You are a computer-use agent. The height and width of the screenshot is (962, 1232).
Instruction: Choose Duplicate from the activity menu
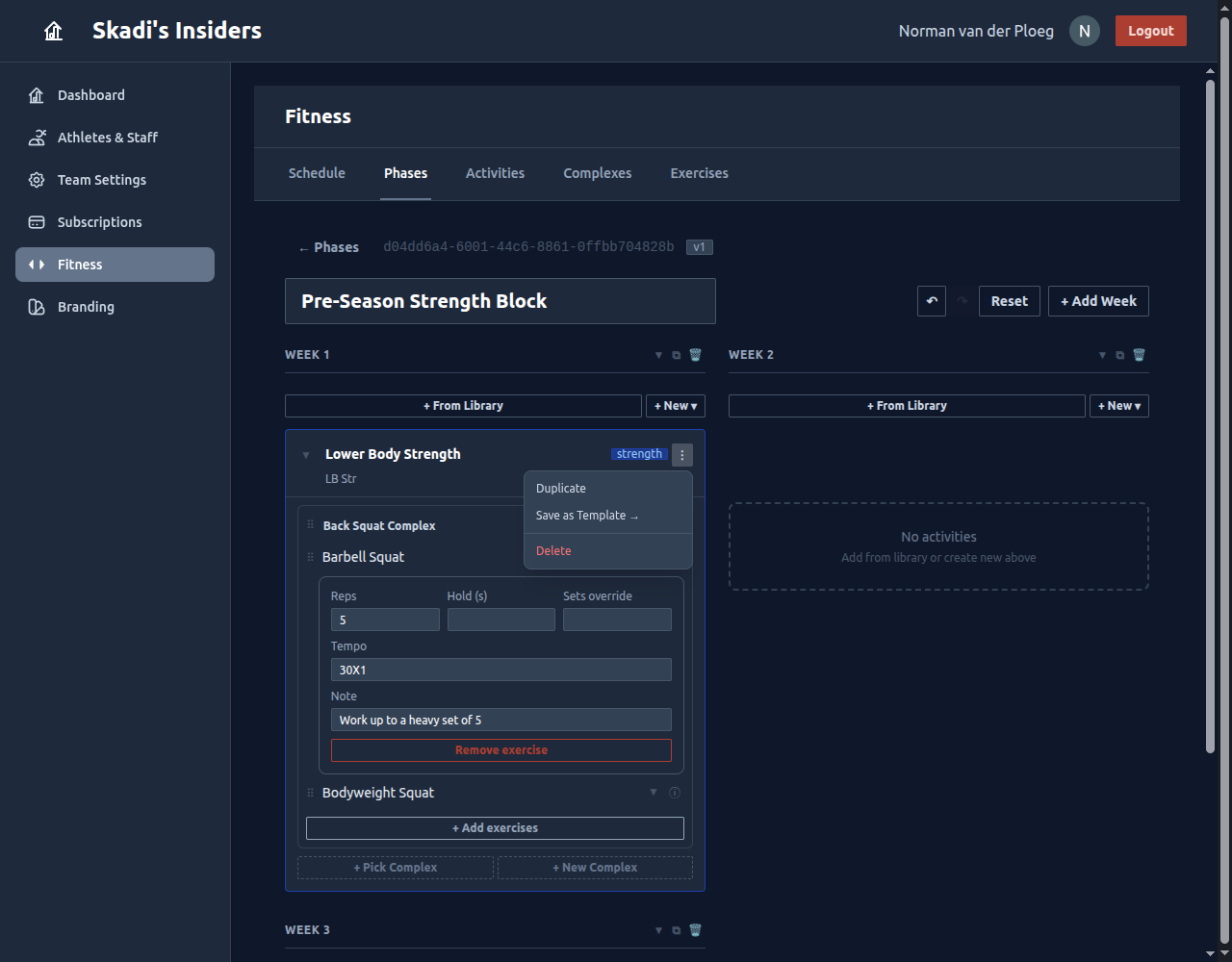click(x=608, y=489)
